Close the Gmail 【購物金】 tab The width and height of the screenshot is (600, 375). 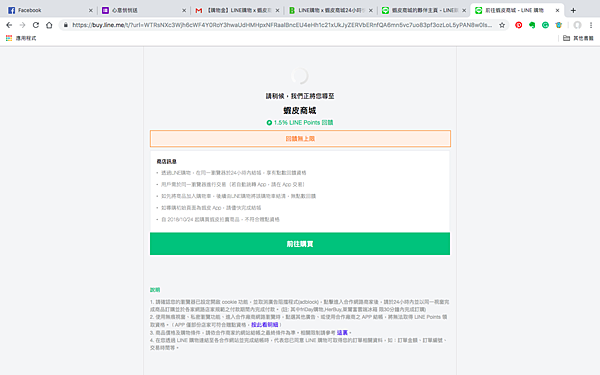[277, 10]
